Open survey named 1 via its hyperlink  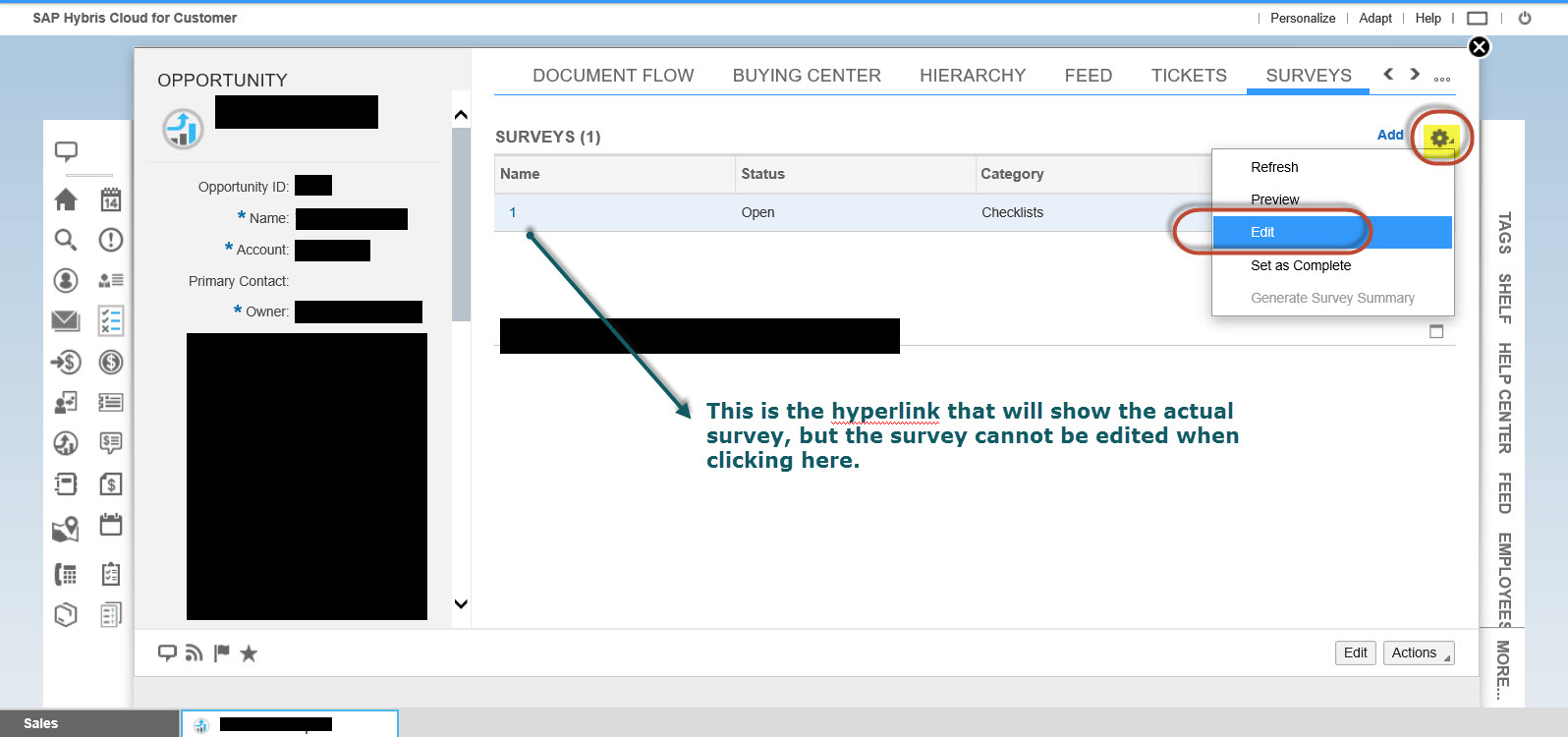(513, 212)
